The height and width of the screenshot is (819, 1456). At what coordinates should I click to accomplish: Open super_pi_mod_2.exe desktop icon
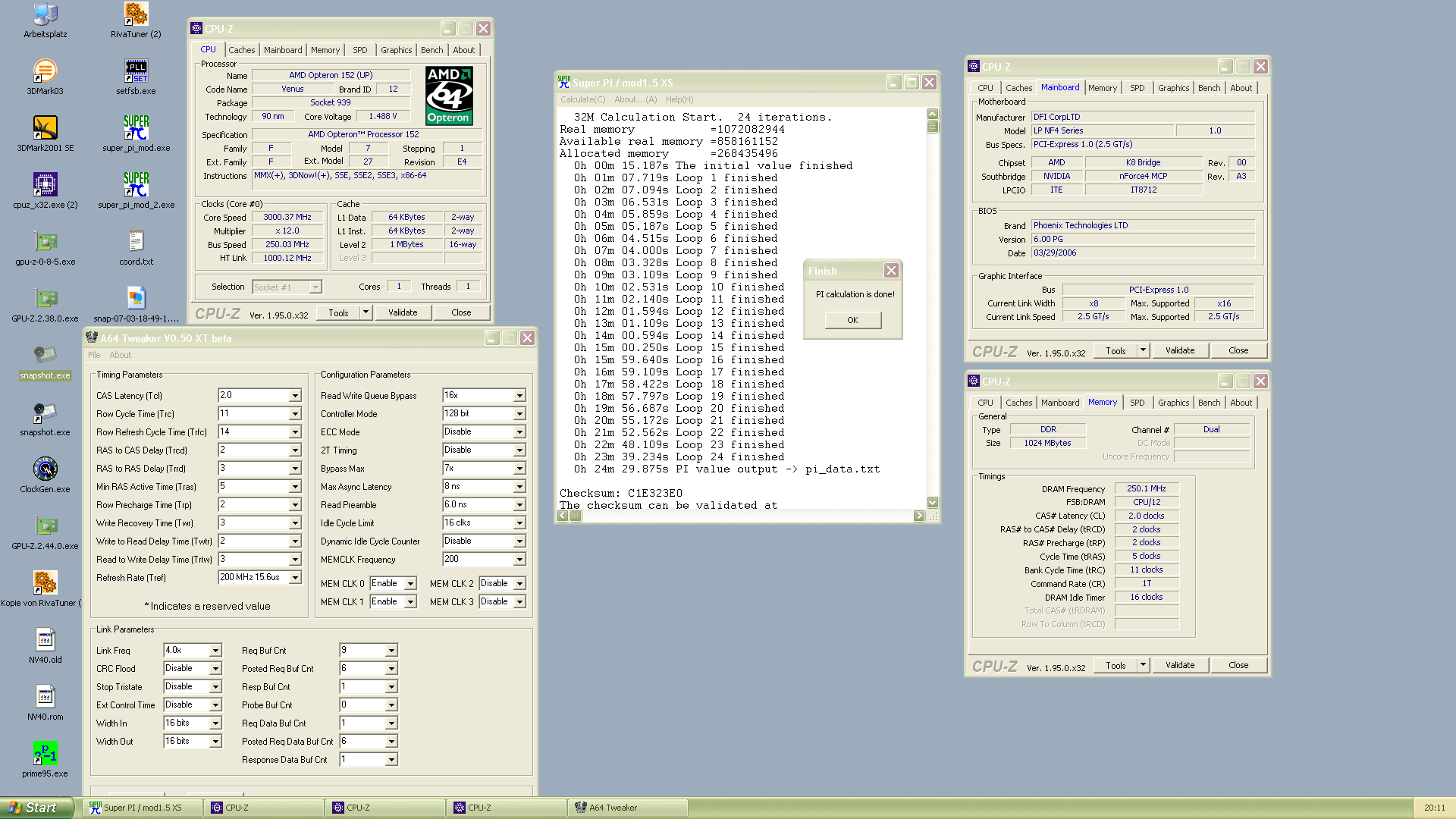pyautogui.click(x=136, y=190)
